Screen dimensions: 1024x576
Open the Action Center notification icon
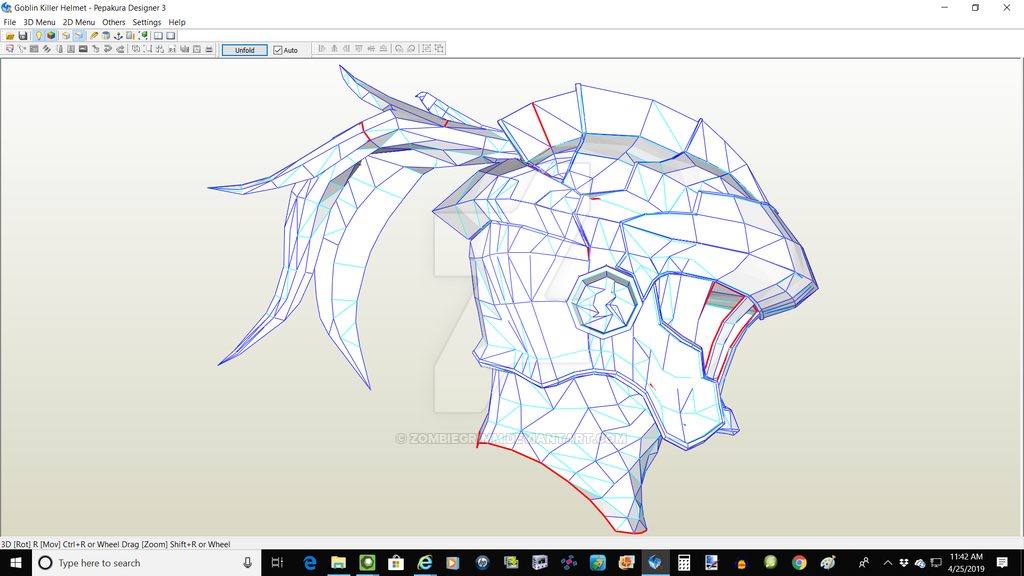(x=1002, y=562)
